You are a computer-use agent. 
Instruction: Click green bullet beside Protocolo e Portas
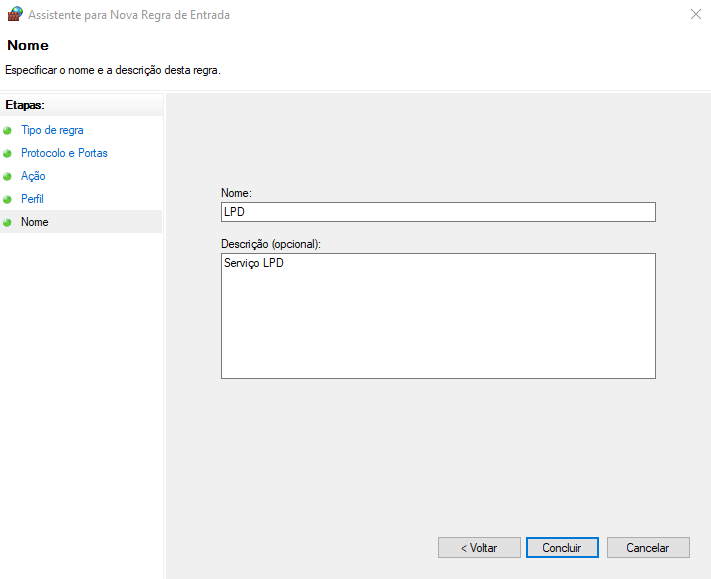8,154
